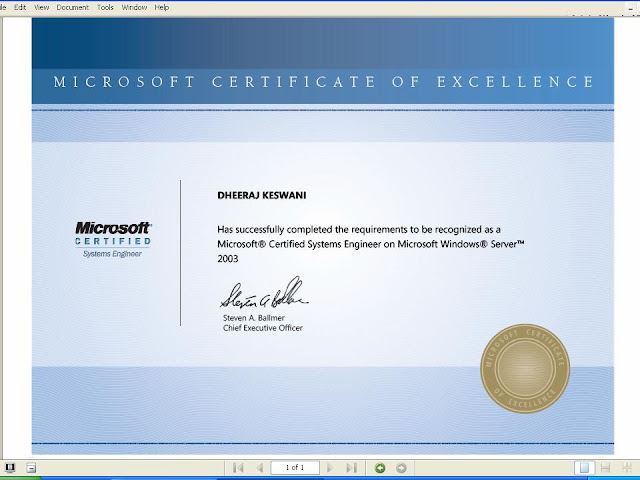Open the Window menu
The image size is (640, 480).
tap(134, 7)
